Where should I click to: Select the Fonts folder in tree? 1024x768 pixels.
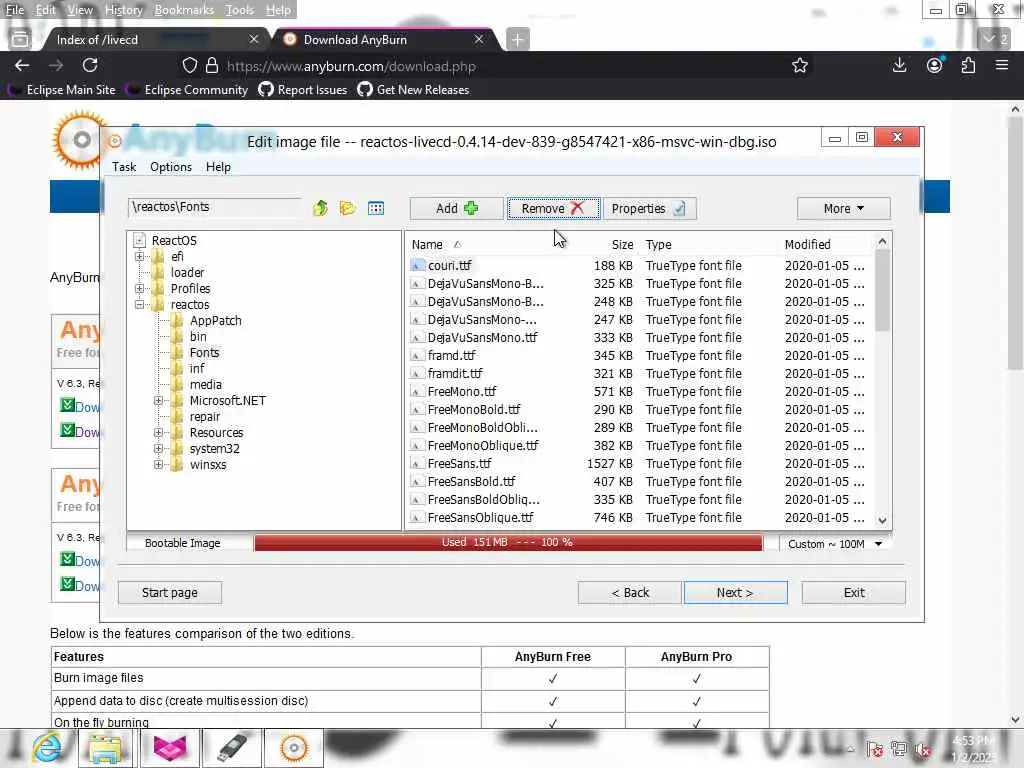click(x=204, y=353)
